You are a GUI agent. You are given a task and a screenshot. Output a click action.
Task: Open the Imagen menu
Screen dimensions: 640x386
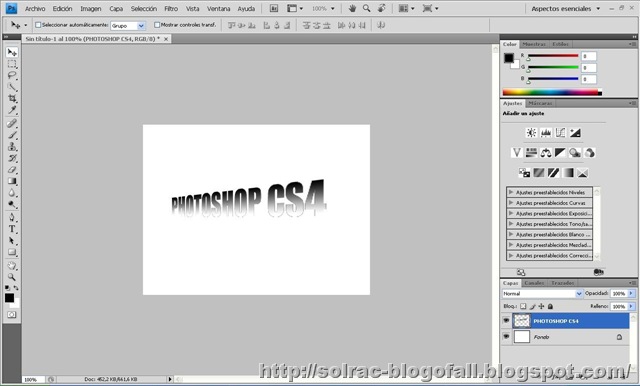click(x=91, y=9)
